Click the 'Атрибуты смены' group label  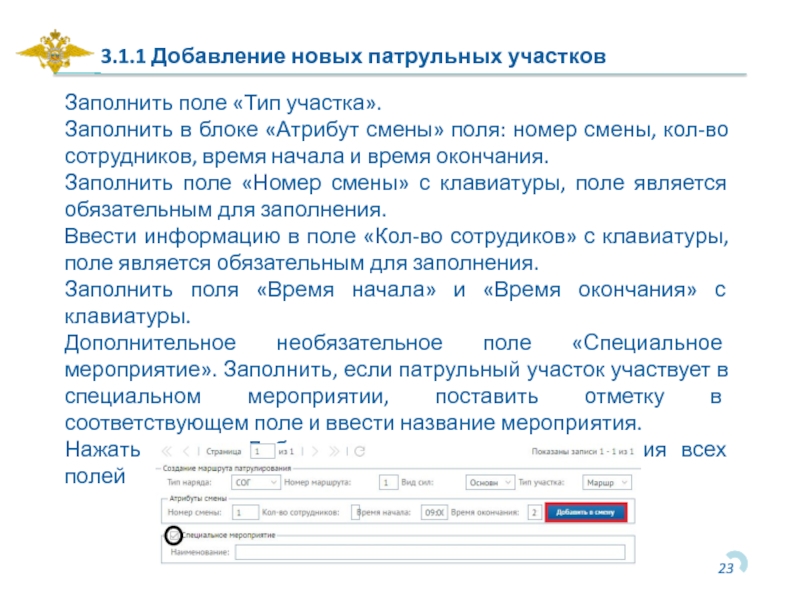coord(198,498)
